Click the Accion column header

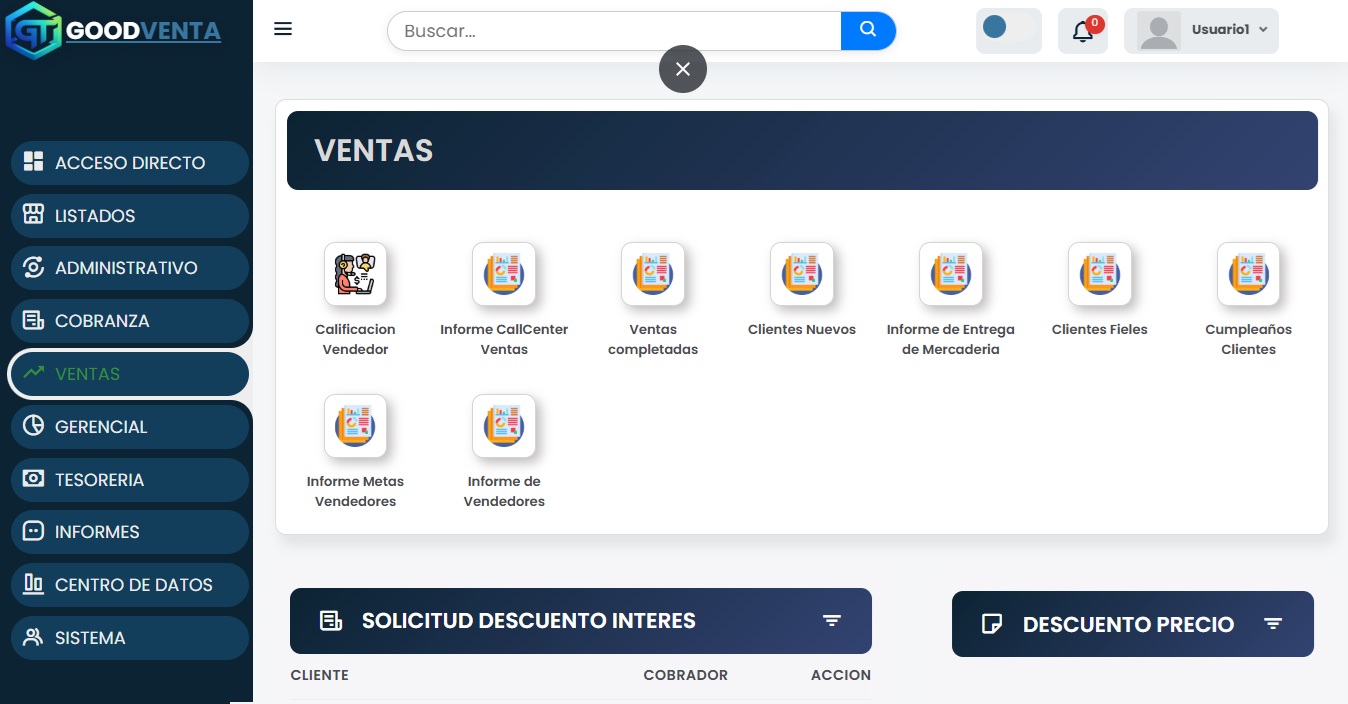coord(841,675)
